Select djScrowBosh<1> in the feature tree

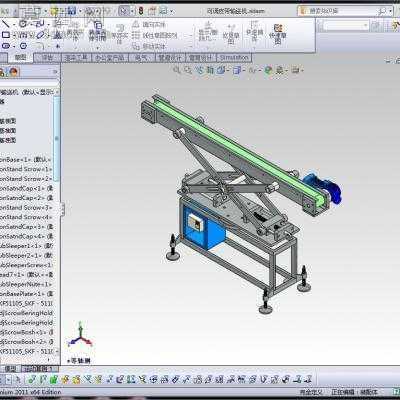26,332
